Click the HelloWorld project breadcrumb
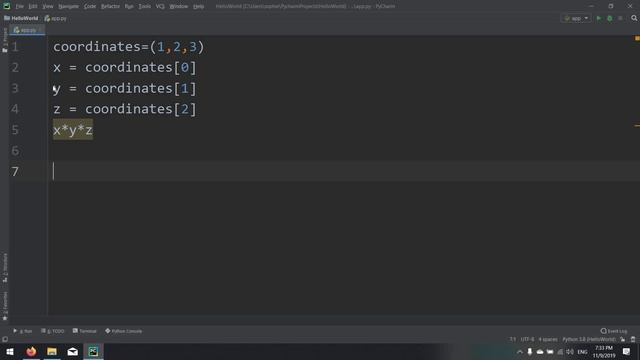This screenshot has width=640, height=360. pos(21,18)
